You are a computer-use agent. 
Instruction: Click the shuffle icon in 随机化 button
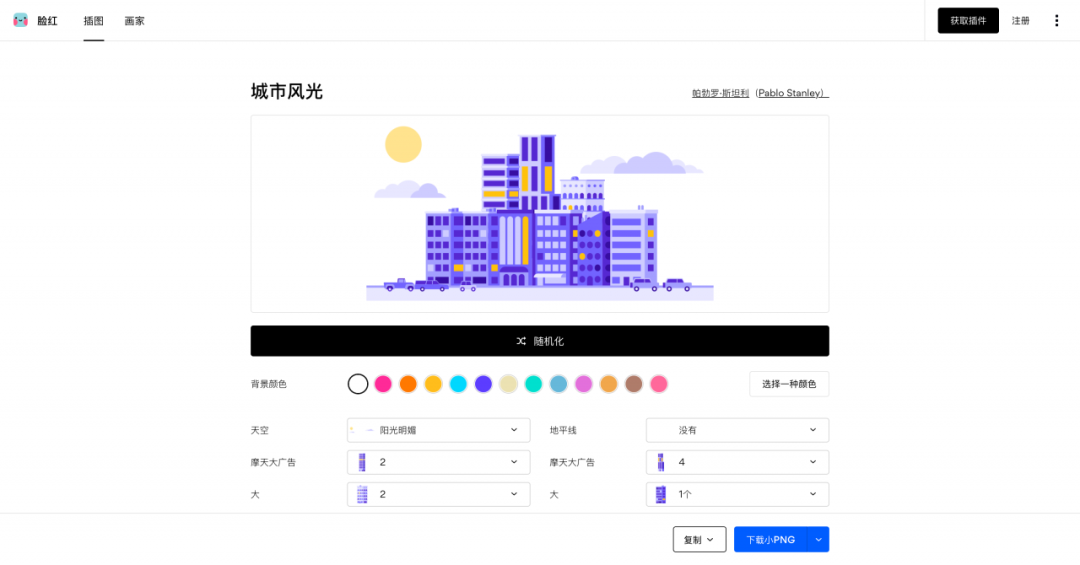click(x=521, y=341)
